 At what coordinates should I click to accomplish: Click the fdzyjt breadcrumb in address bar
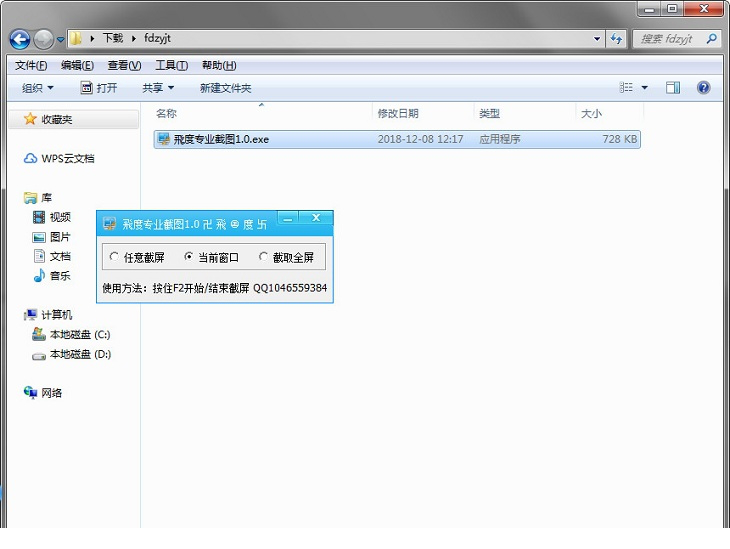(157, 38)
